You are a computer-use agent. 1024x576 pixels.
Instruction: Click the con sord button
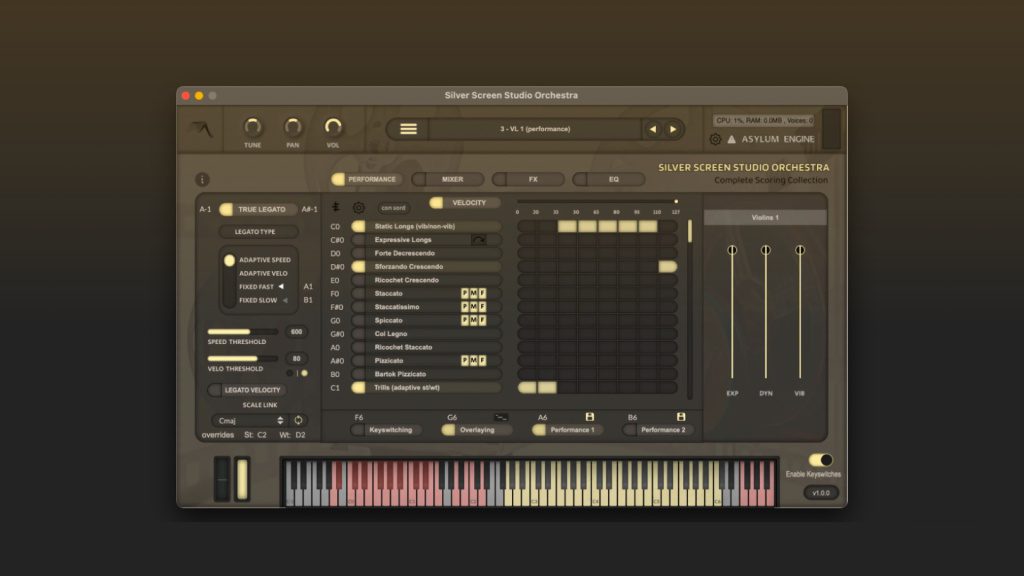click(x=394, y=208)
